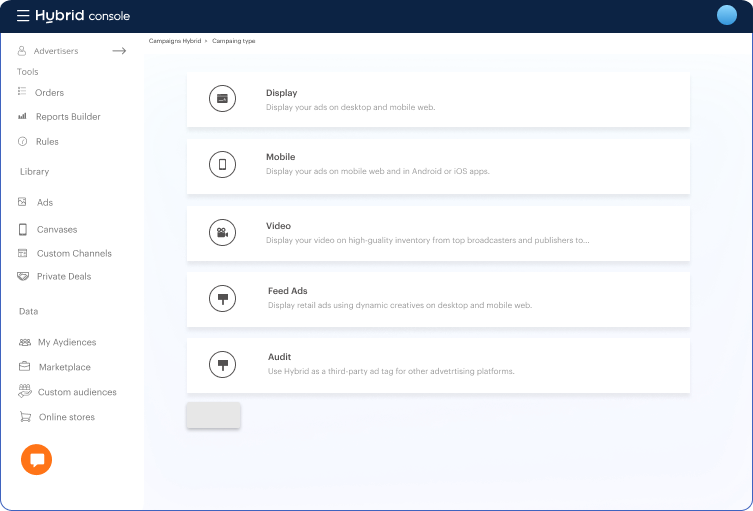The height and width of the screenshot is (511, 753).
Task: Click the Advertisers person icon
Action: pyautogui.click(x=22, y=50)
